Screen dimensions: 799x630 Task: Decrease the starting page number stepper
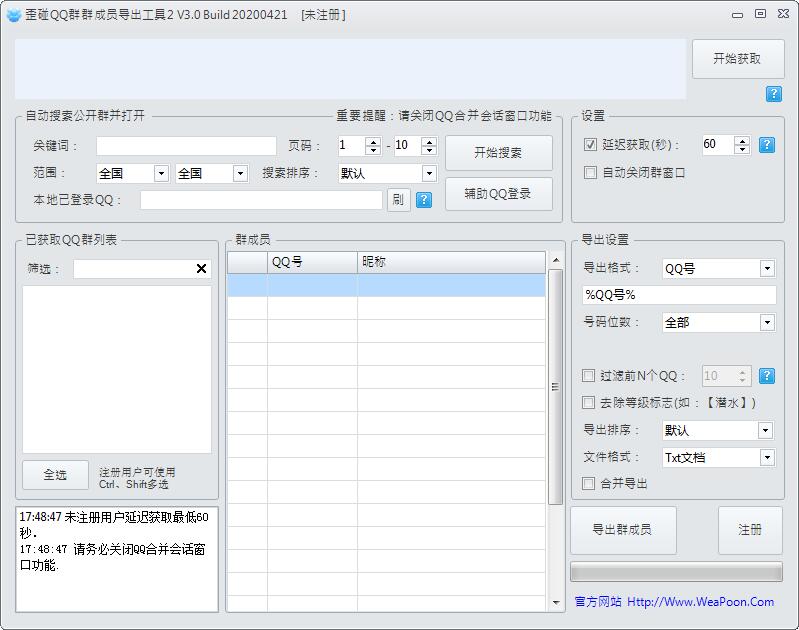click(374, 150)
